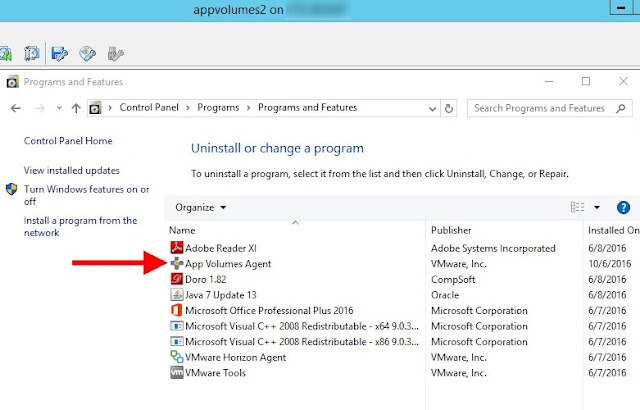Select the Java 7 Update 13 icon

tap(176, 295)
